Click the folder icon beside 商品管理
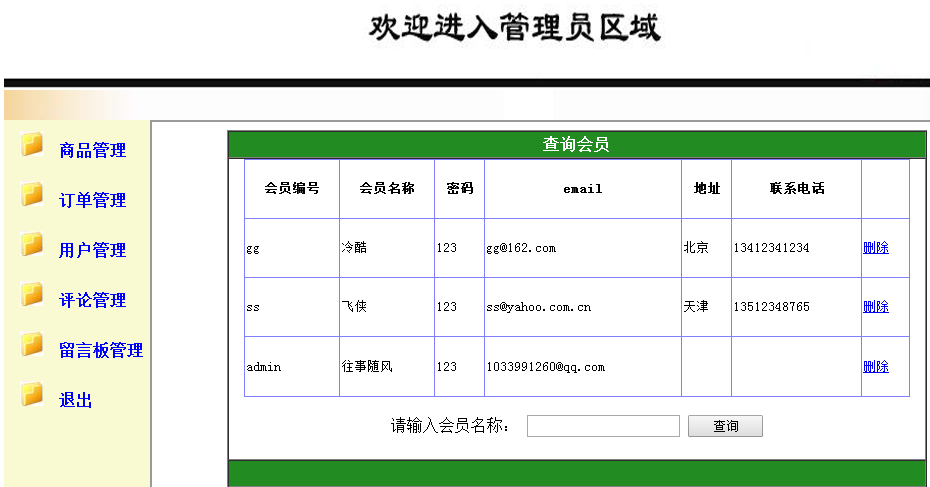930x487 pixels. [32, 144]
